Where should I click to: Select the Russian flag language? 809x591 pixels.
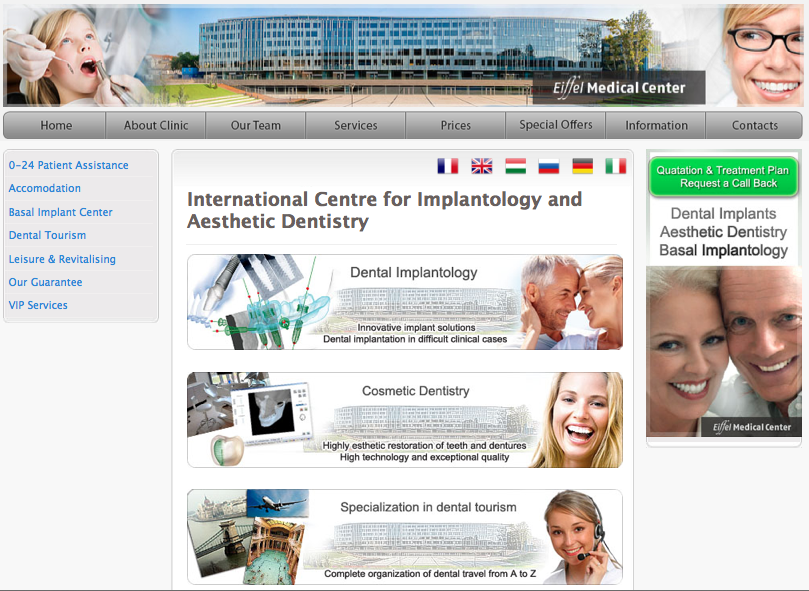tap(548, 166)
